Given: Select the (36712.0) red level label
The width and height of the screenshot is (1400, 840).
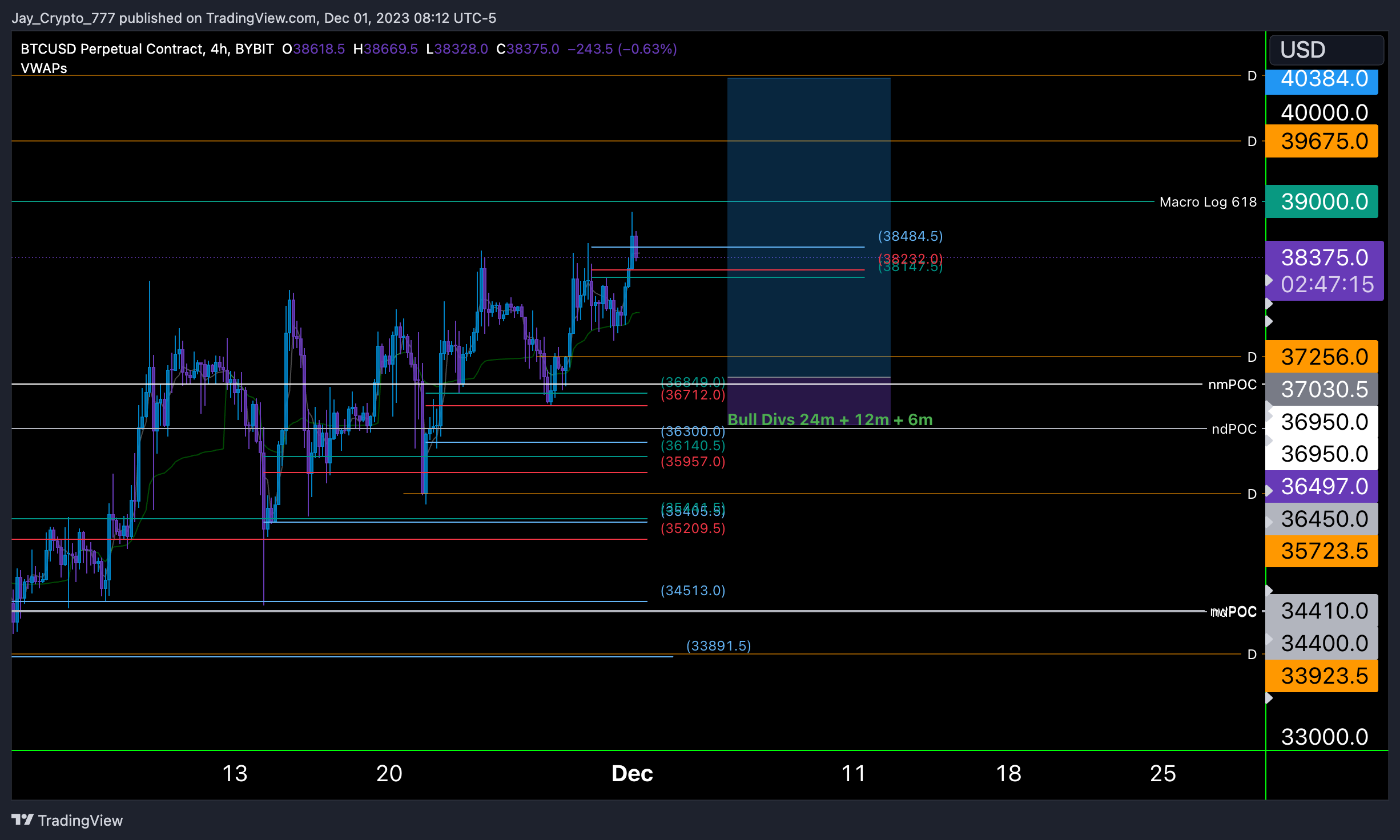Looking at the screenshot, I should 693,395.
